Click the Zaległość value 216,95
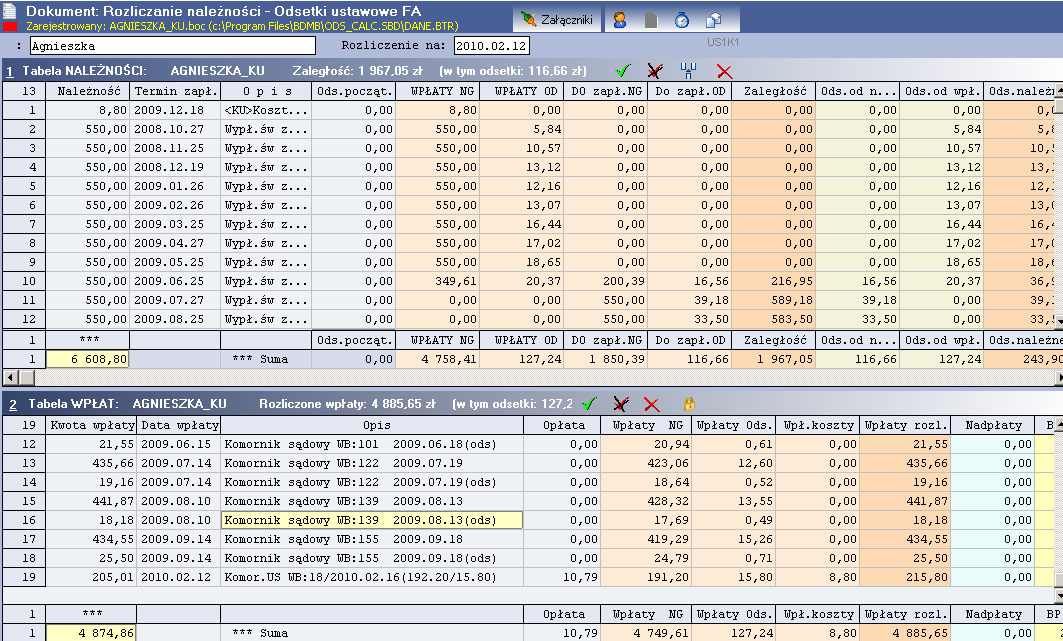This screenshot has height=641, width=1063. pyautogui.click(x=774, y=281)
